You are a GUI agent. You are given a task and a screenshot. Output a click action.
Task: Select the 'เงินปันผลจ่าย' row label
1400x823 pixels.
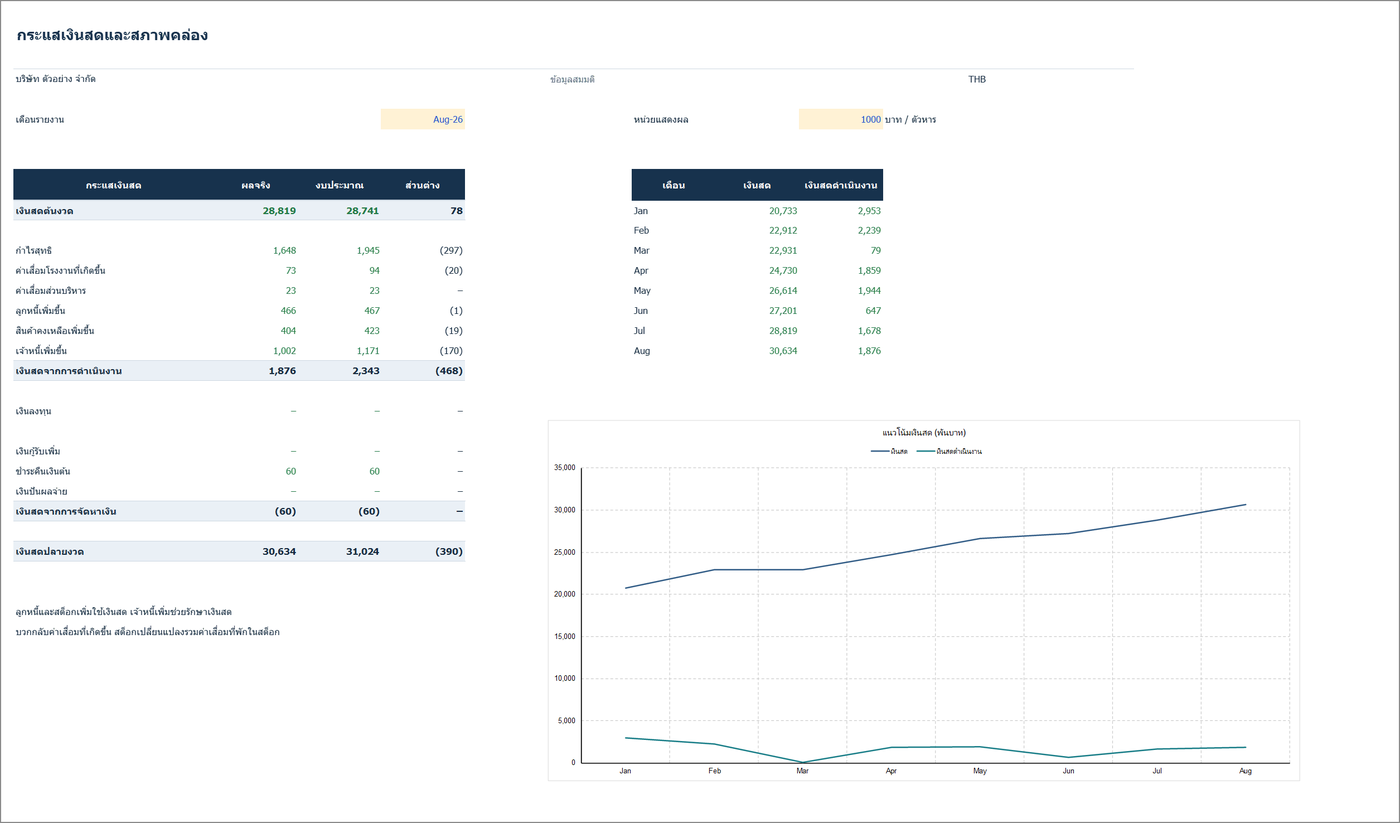pos(42,491)
